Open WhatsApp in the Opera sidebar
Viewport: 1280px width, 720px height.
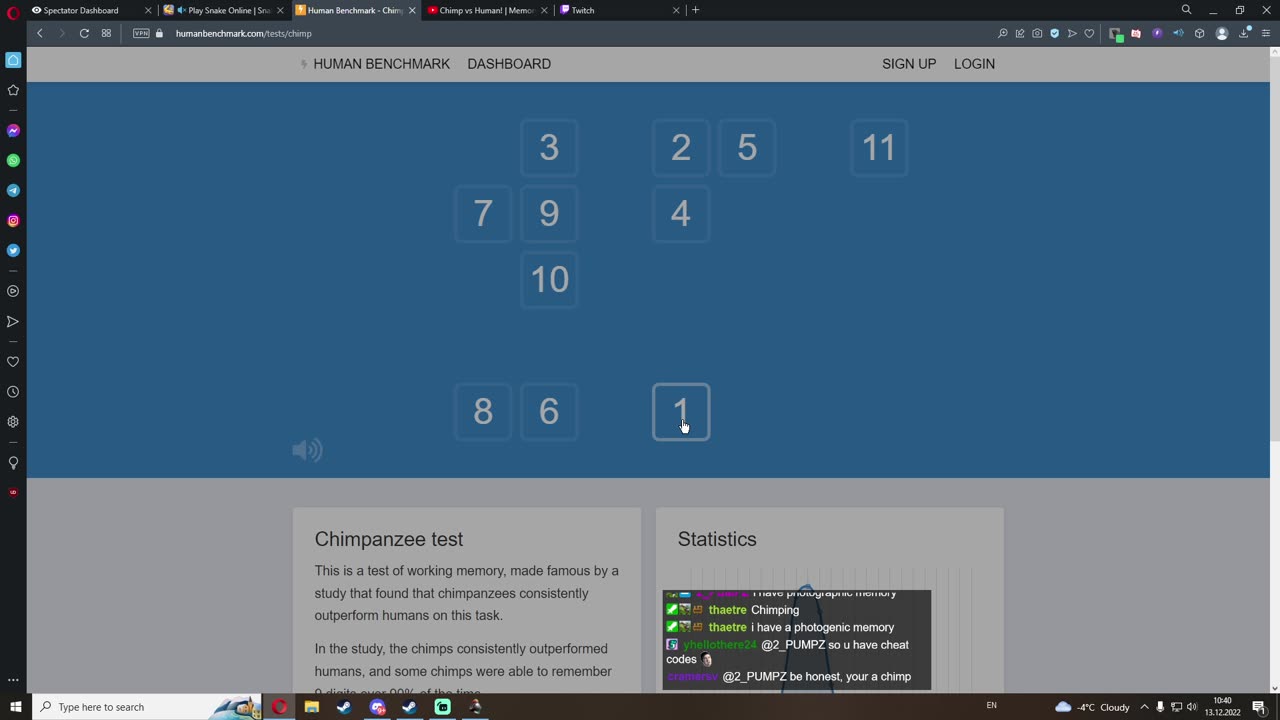coord(13,160)
